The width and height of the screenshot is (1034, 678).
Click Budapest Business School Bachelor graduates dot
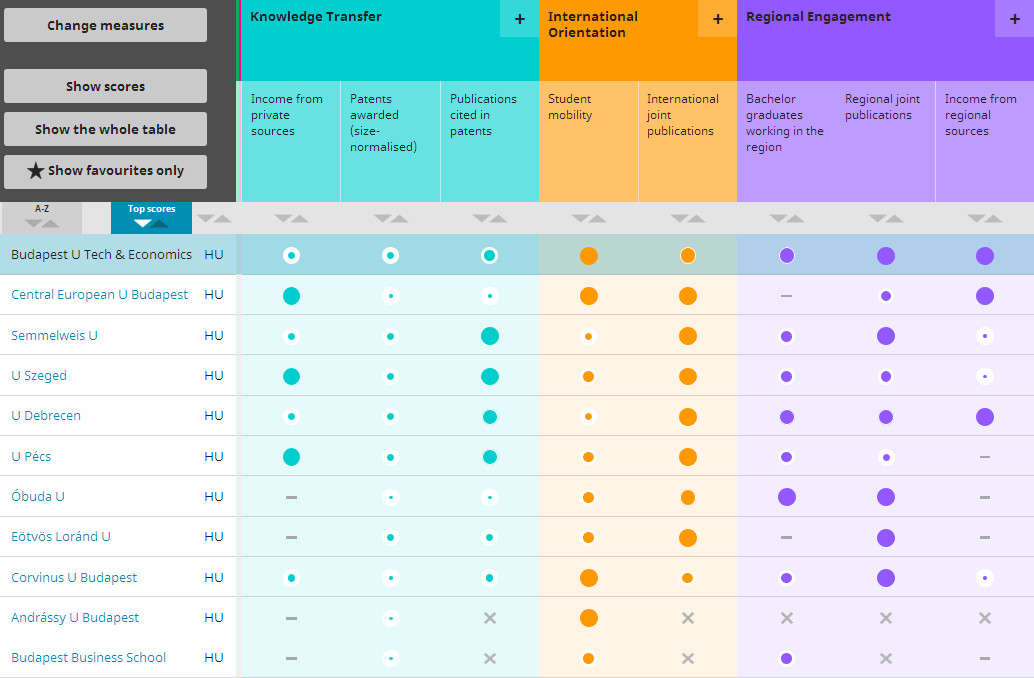point(787,658)
